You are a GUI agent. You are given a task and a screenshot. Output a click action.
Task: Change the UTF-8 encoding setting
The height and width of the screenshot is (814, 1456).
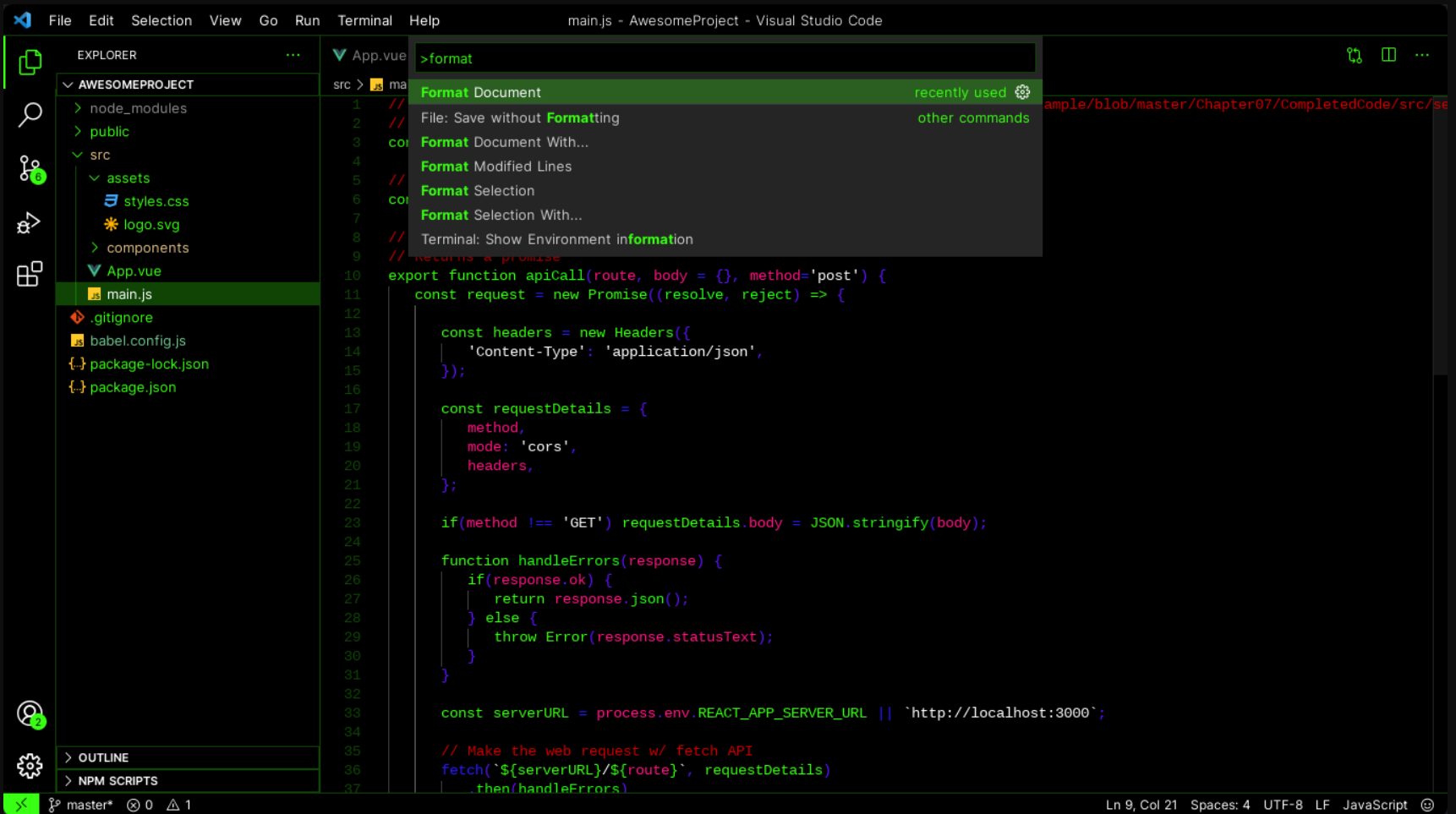[x=1283, y=805]
